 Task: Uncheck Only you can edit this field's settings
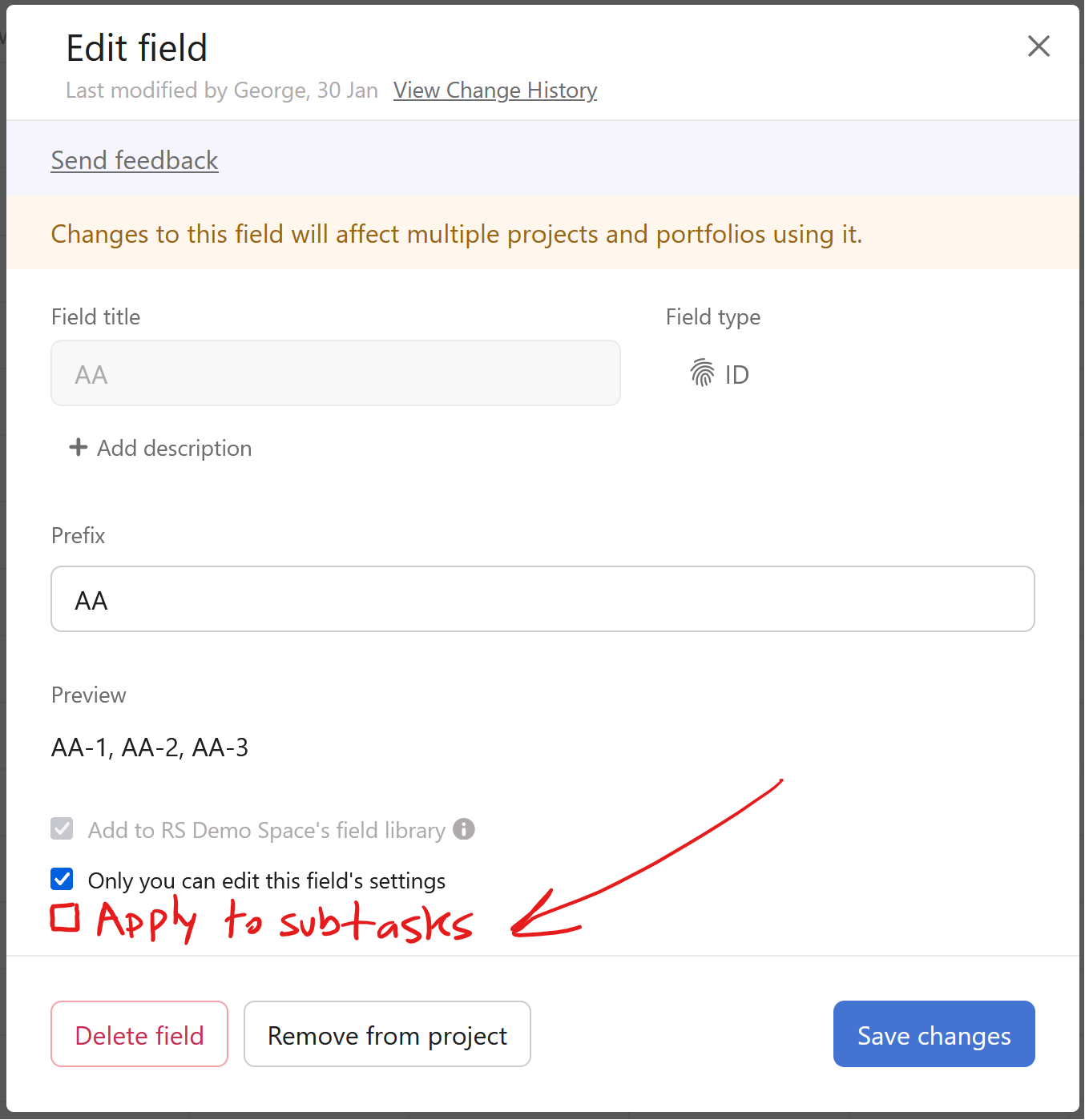[62, 879]
